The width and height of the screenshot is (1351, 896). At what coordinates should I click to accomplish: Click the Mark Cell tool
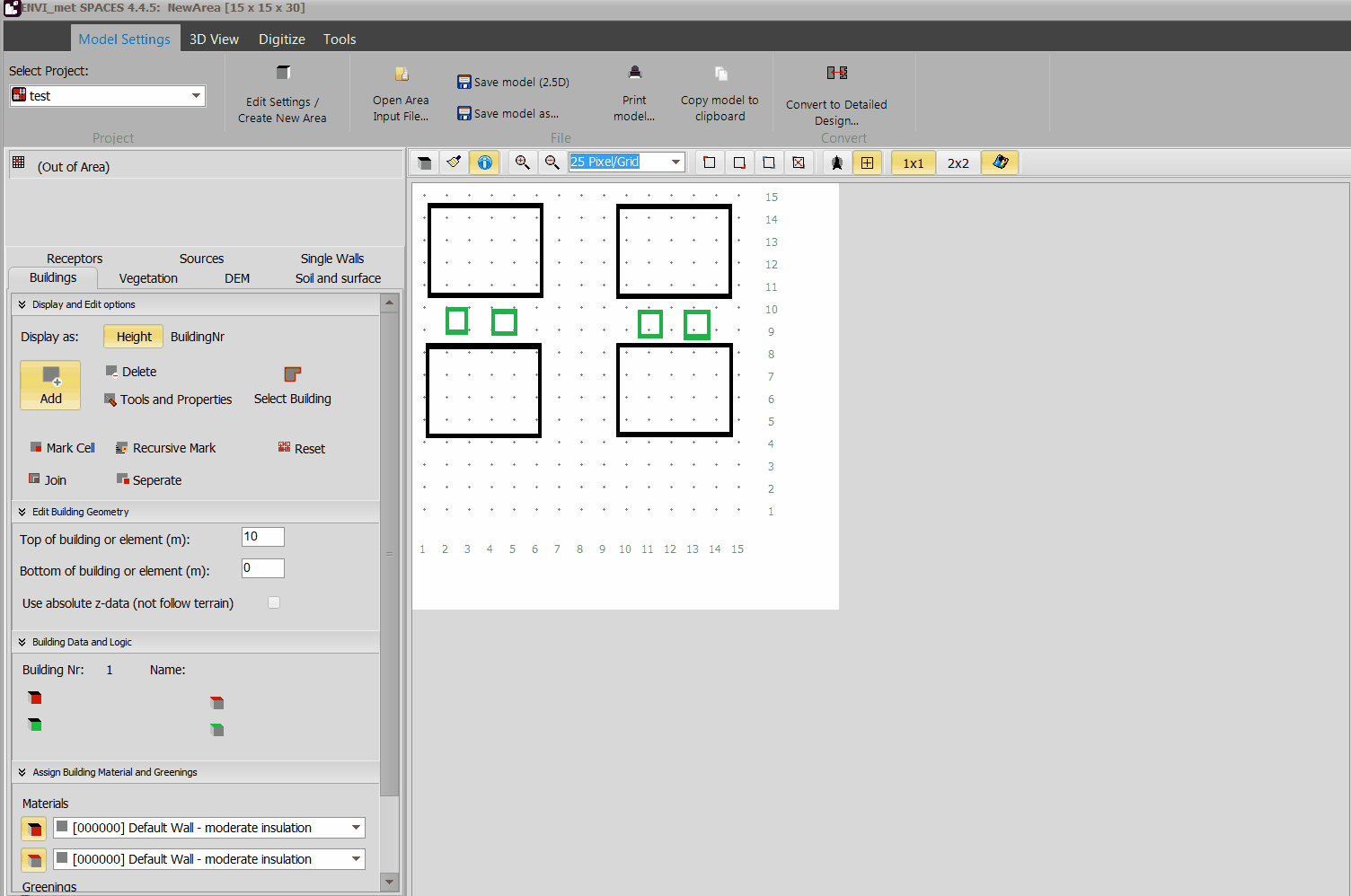[62, 448]
